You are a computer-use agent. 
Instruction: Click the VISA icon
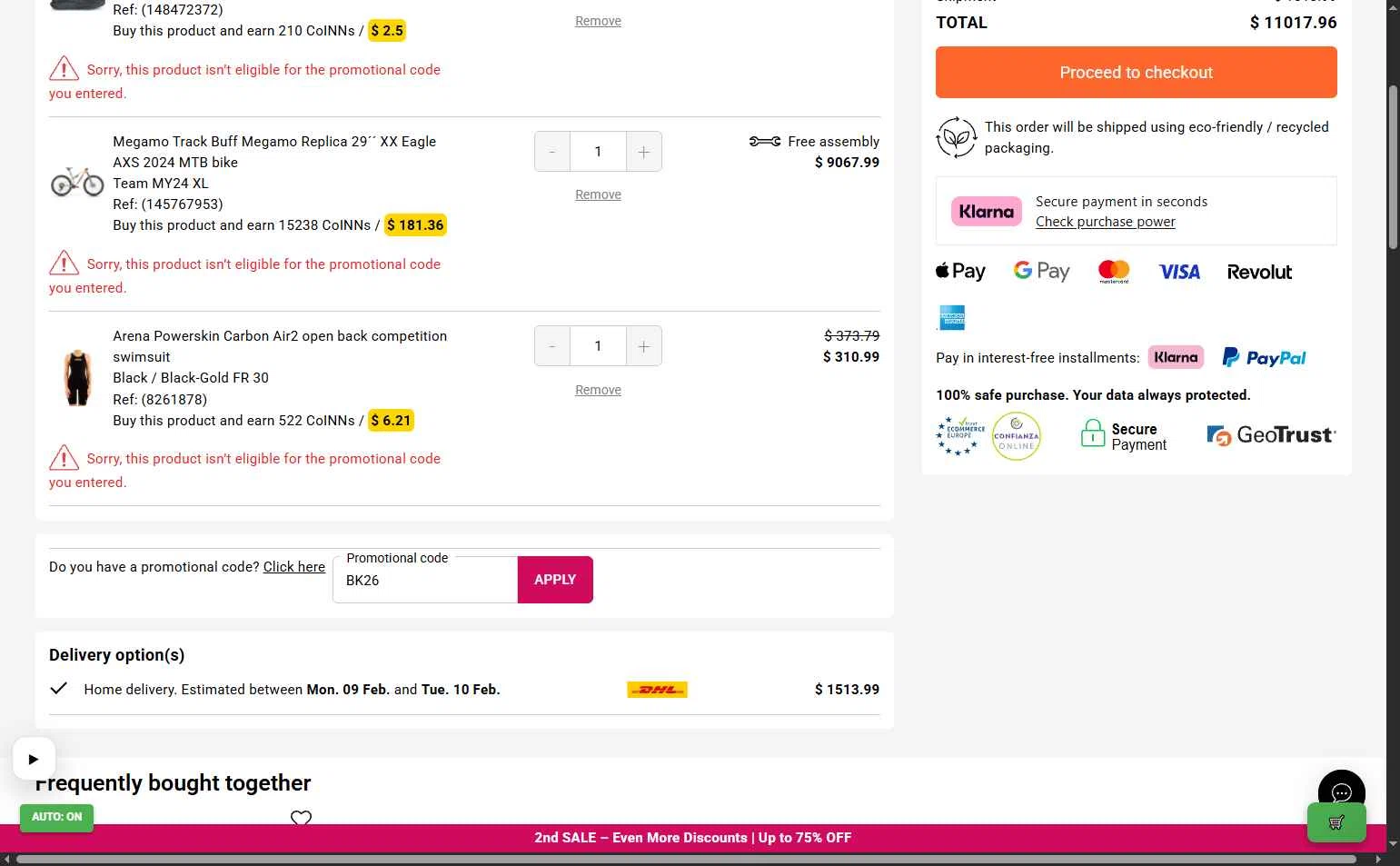tap(1179, 272)
